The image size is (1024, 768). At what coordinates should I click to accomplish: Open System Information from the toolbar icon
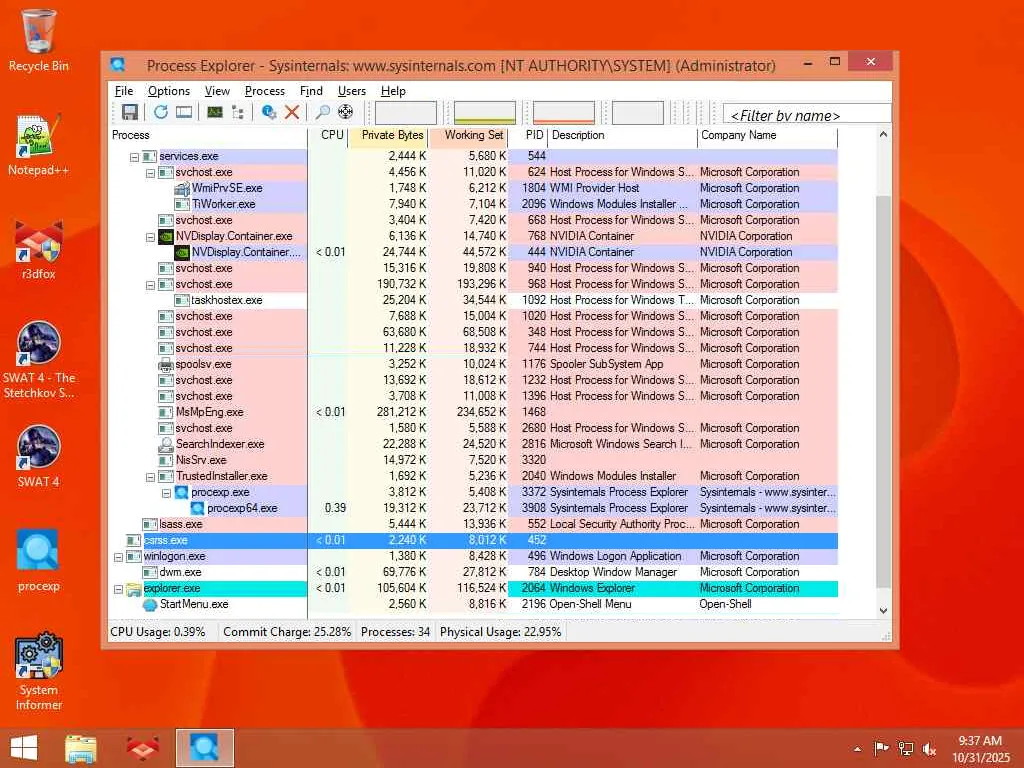pyautogui.click(x=214, y=112)
